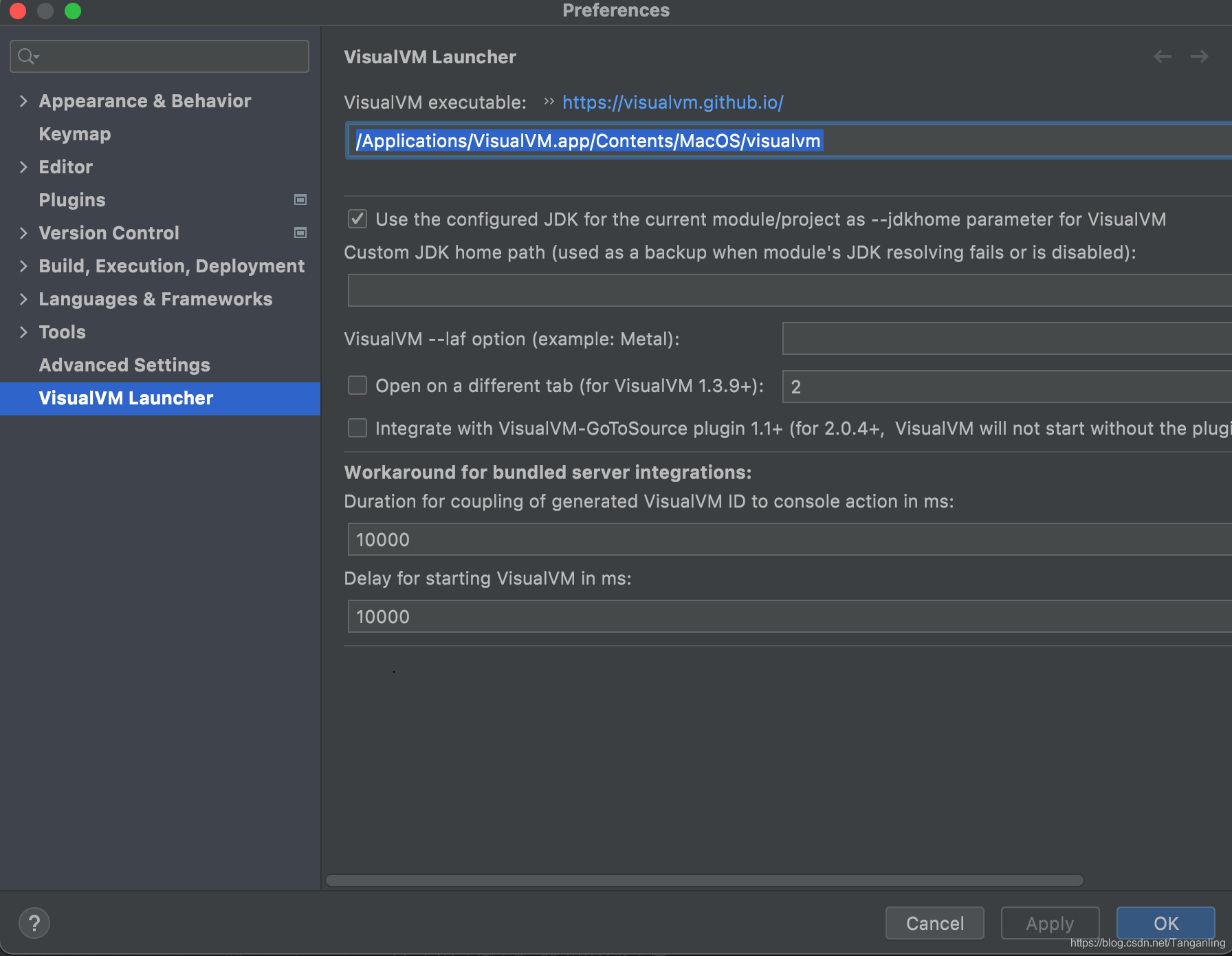Open the Version Control settings entry
This screenshot has height=956, width=1232.
coord(109,233)
